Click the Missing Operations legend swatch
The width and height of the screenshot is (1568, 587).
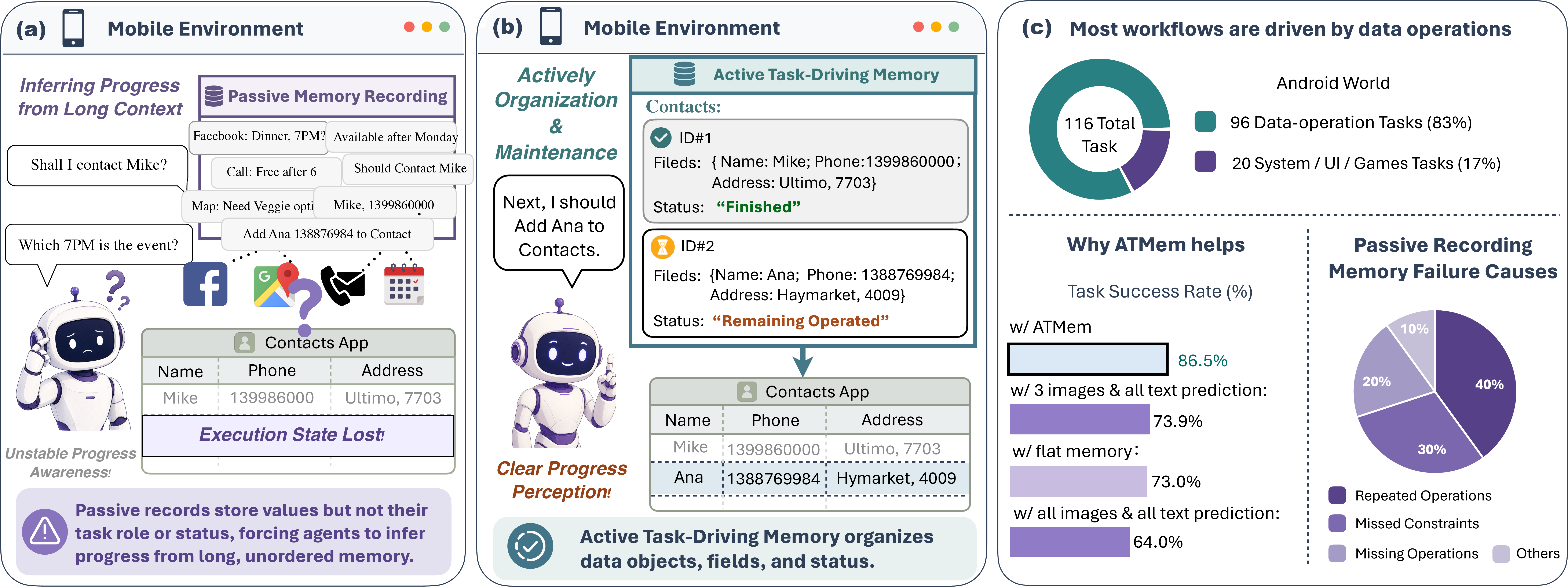coord(1337,554)
